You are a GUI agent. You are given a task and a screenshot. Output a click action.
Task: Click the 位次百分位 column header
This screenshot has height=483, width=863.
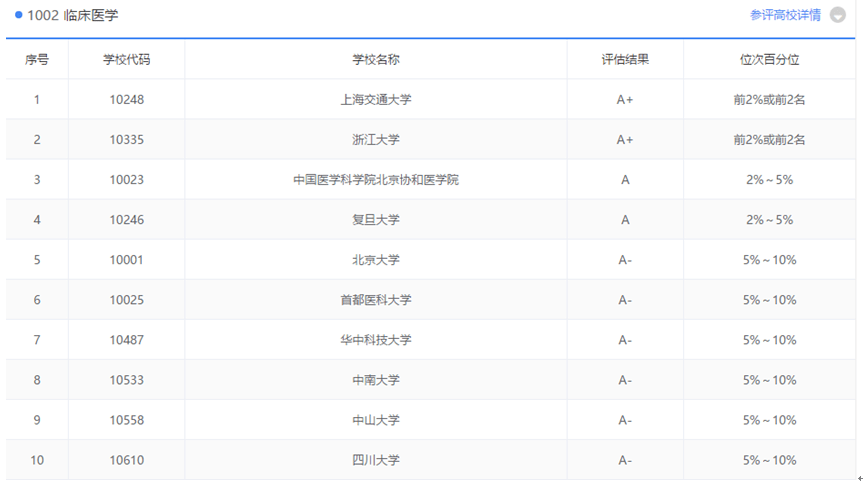(769, 59)
